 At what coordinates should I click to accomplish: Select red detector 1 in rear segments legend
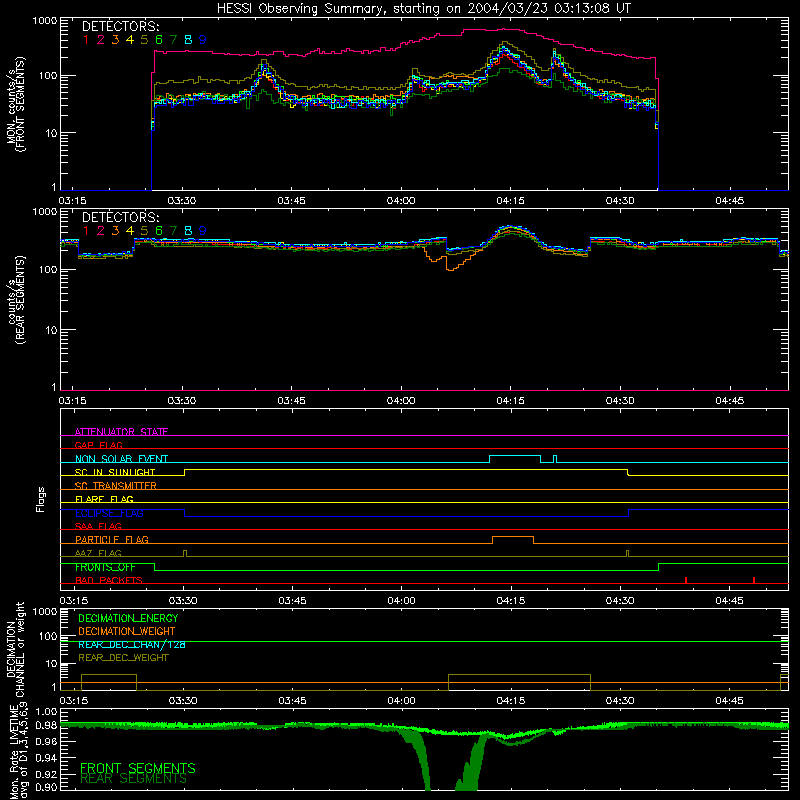[x=86, y=231]
